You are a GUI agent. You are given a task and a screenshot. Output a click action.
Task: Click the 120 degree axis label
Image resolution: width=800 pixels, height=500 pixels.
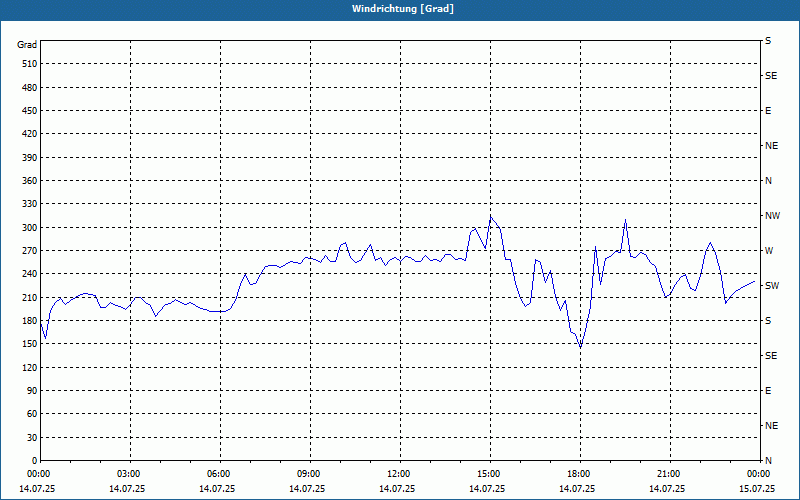29,367
